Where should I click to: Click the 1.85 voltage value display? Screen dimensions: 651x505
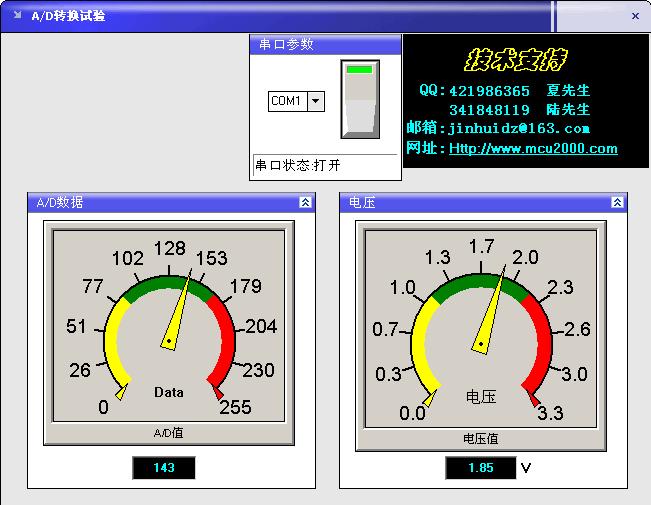click(481, 468)
